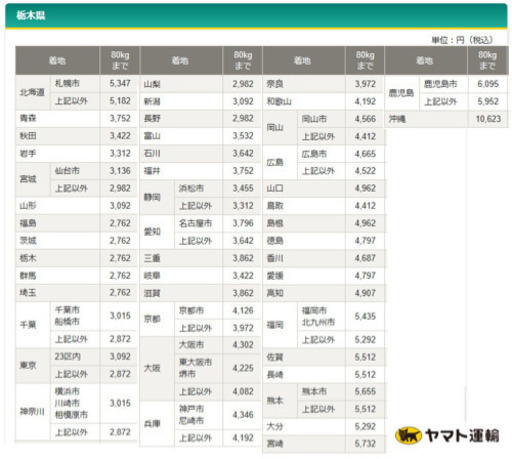Click the last 80kgまで column header
The width and height of the screenshot is (512, 459).
pyautogui.click(x=487, y=60)
